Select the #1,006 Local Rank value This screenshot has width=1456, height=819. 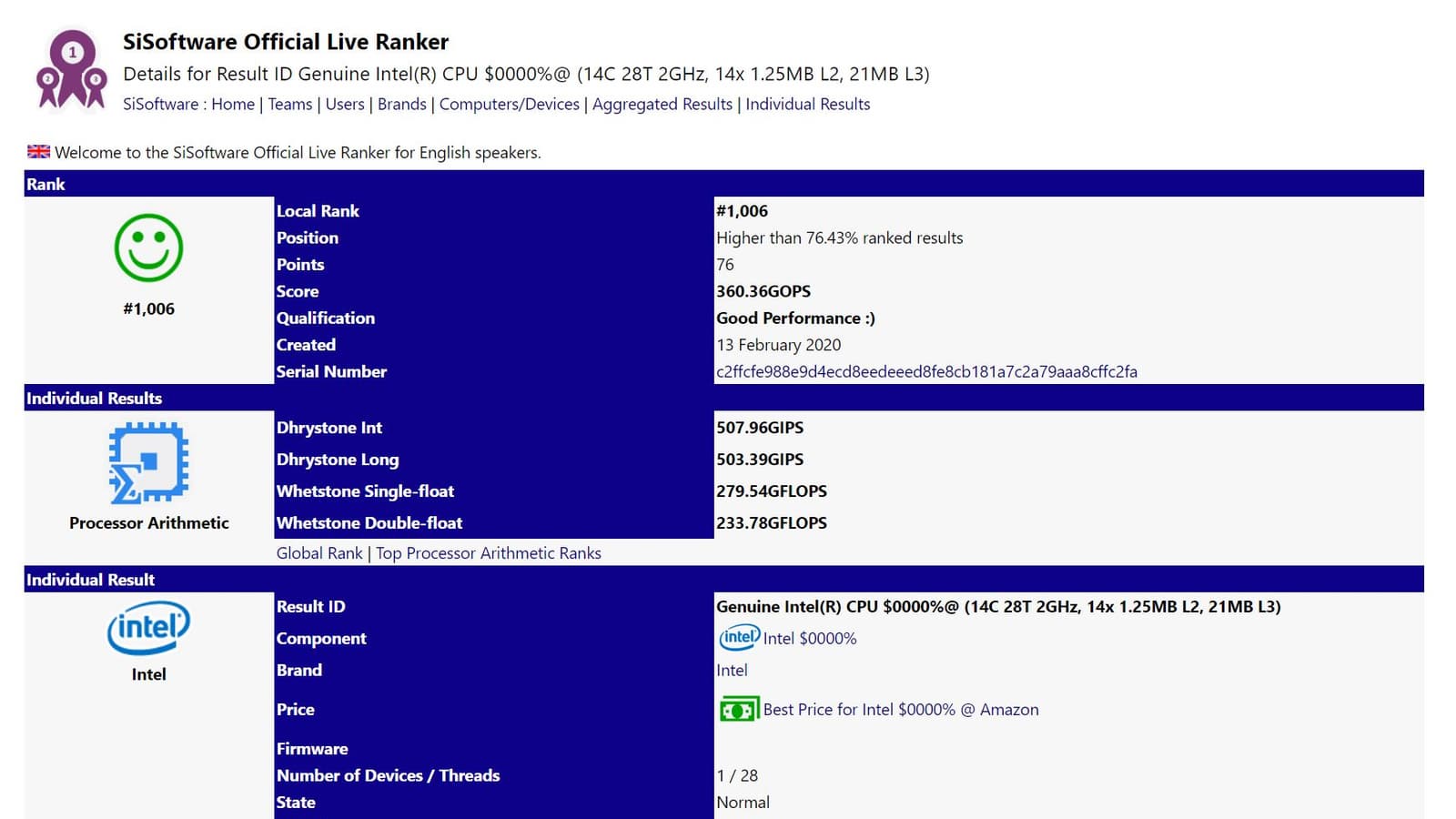click(742, 211)
